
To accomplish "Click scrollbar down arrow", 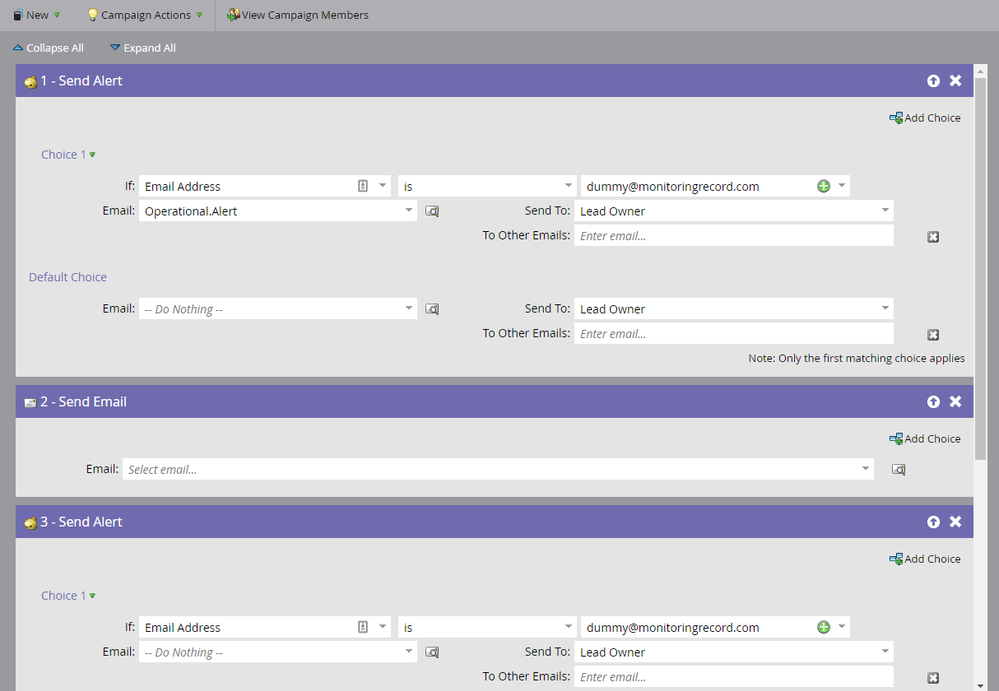I will pyautogui.click(x=980, y=685).
